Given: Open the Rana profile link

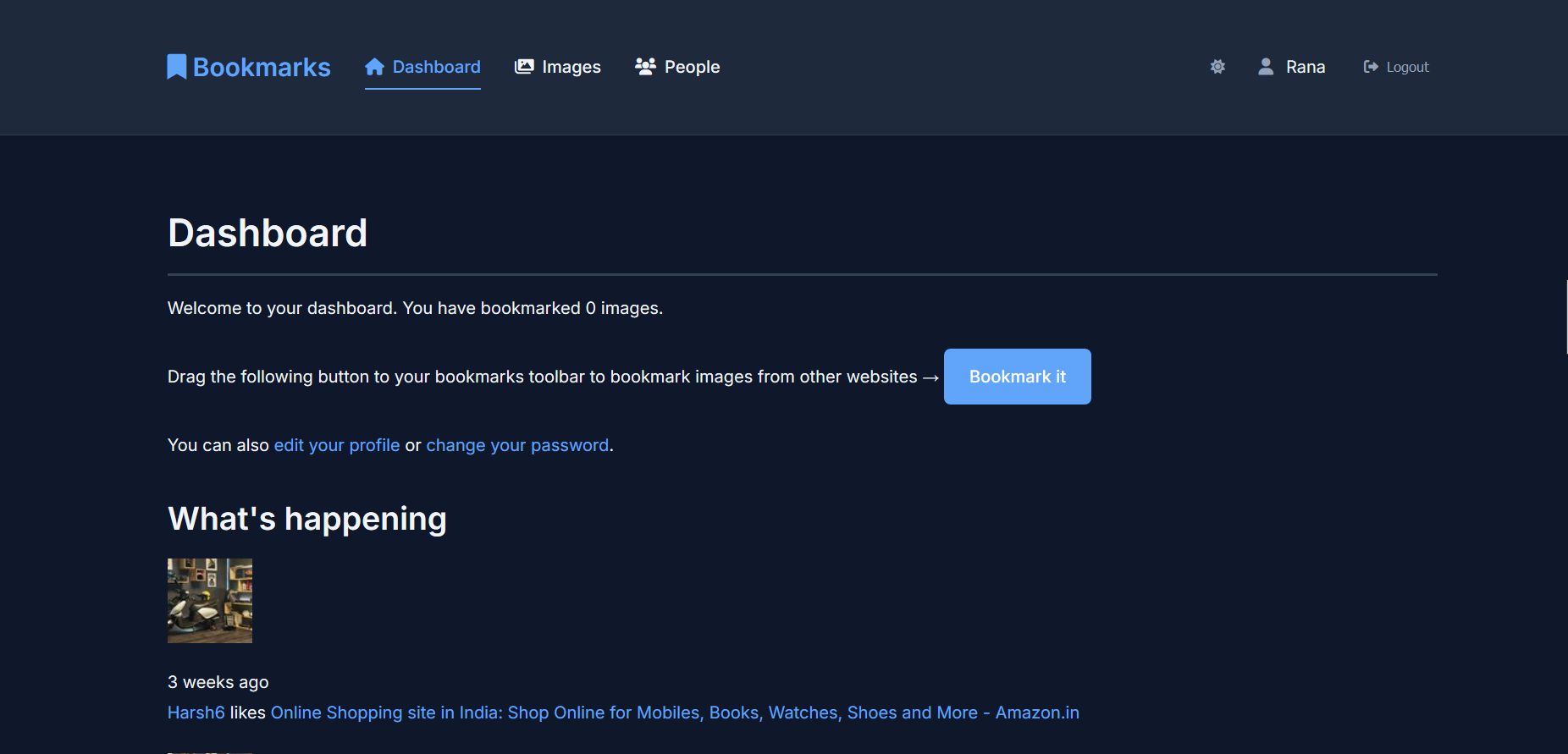Looking at the screenshot, I should [1306, 67].
